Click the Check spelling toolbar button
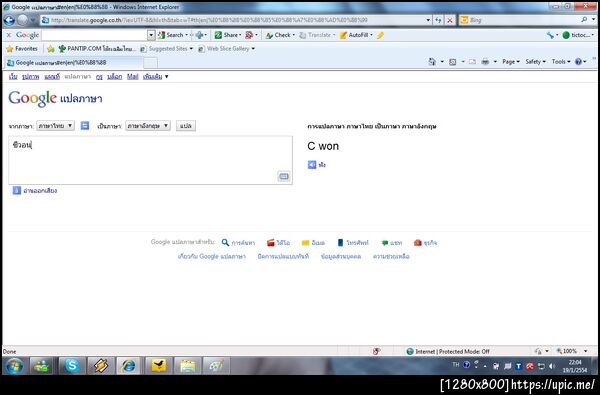Image resolution: width=600 pixels, height=395 pixels. click(279, 35)
